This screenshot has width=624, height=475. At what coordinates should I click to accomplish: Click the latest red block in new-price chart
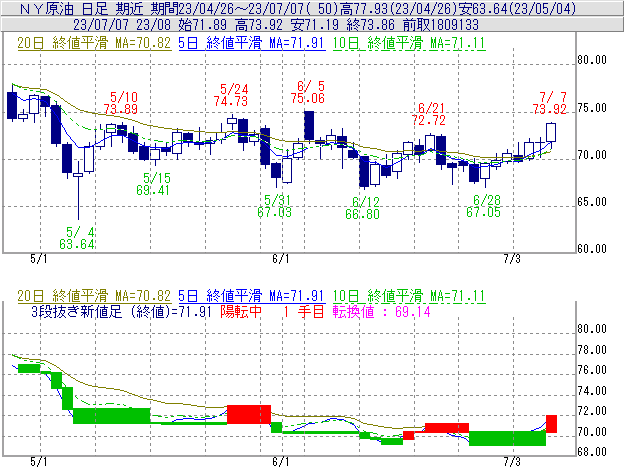pos(551,424)
